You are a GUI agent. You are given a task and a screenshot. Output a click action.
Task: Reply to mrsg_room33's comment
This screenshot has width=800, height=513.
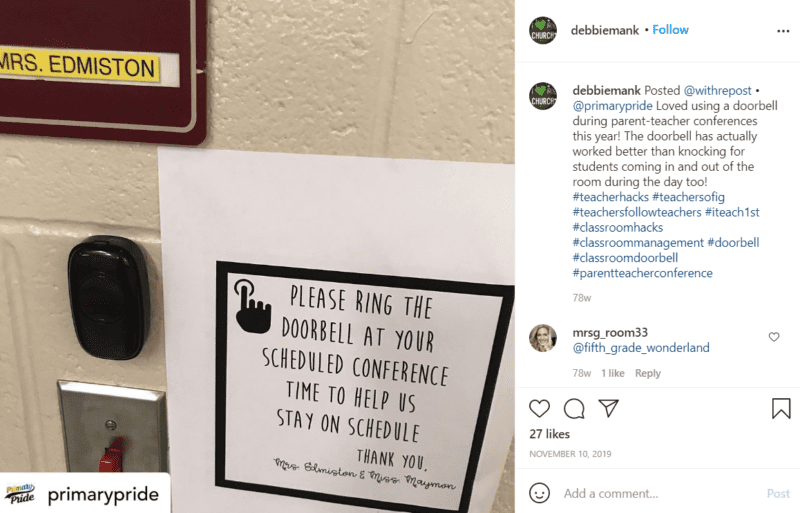click(647, 373)
